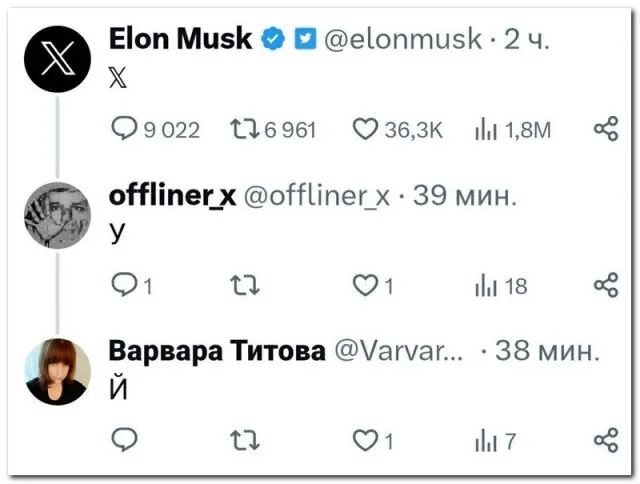This screenshot has height=484, width=640.
Task: Like Elon Musk's tweet
Action: 366,128
